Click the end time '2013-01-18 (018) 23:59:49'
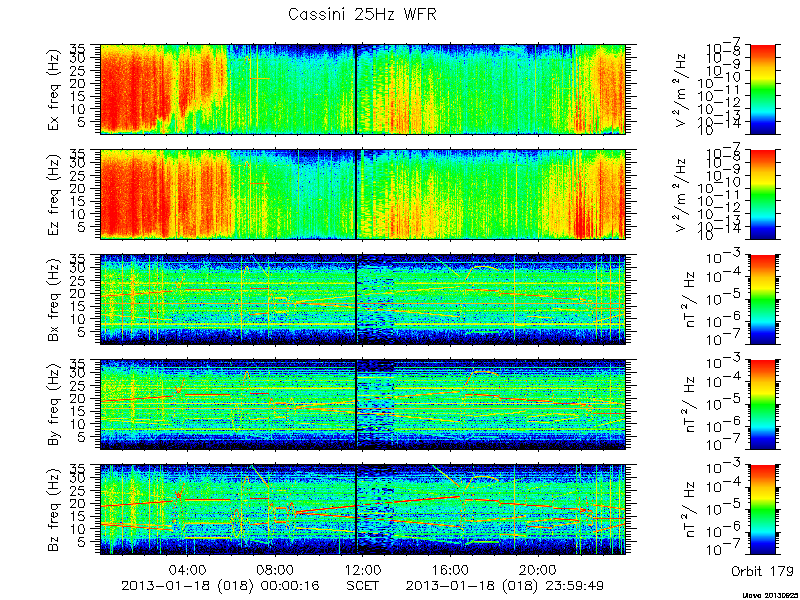 coord(507,585)
